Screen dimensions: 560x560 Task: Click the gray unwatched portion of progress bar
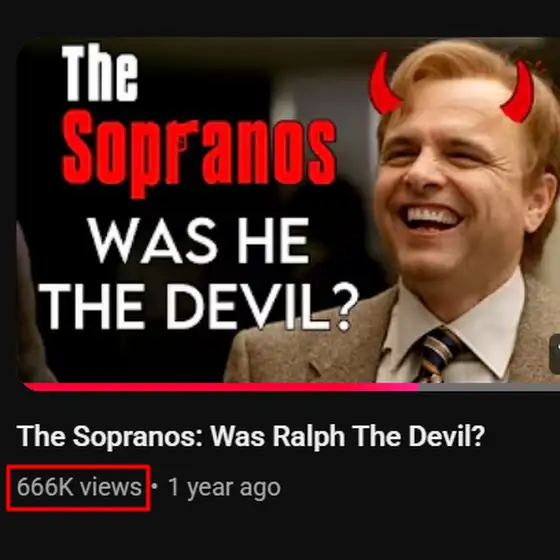[x=489, y=387]
